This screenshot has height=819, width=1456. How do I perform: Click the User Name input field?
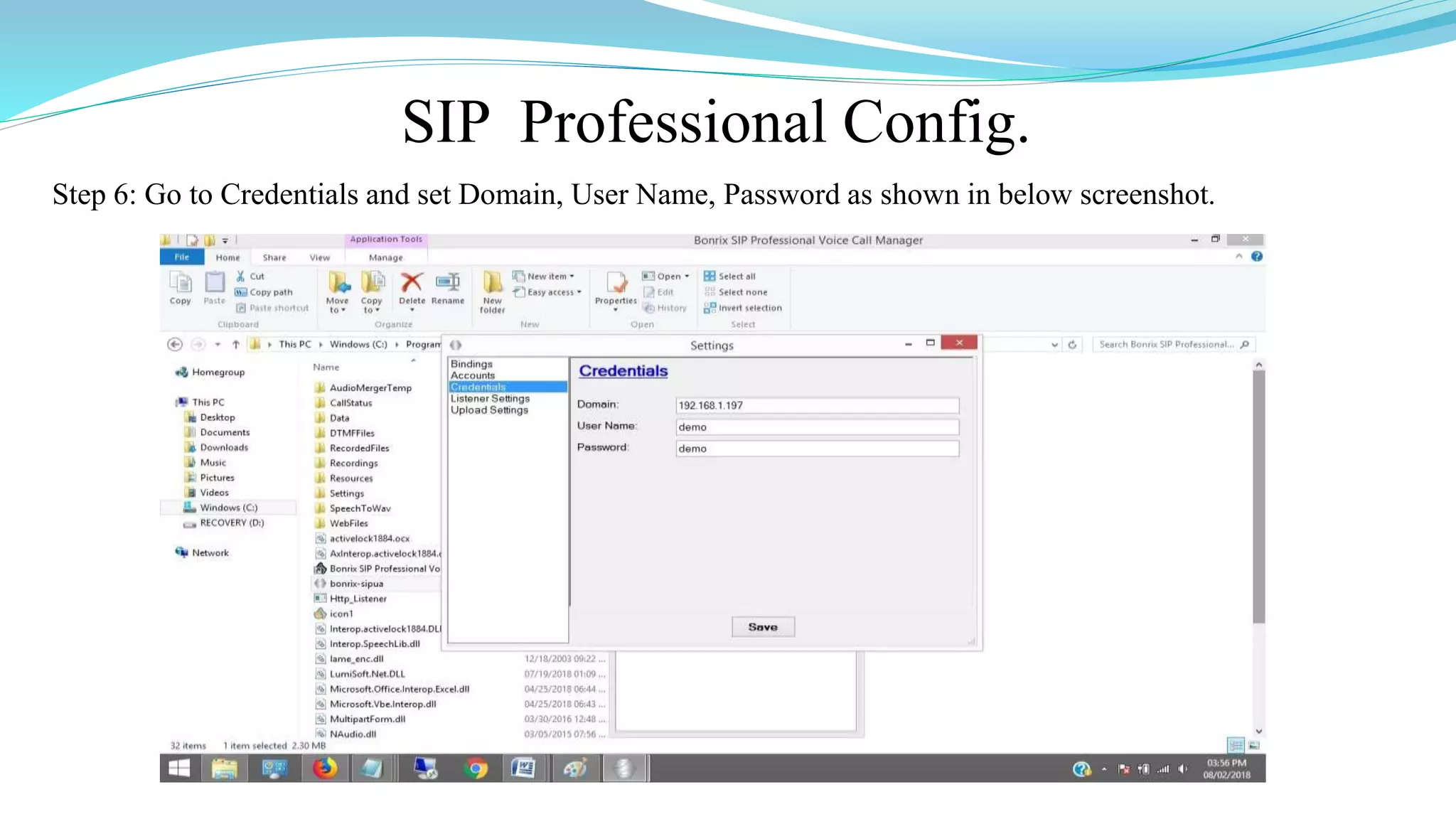click(817, 427)
